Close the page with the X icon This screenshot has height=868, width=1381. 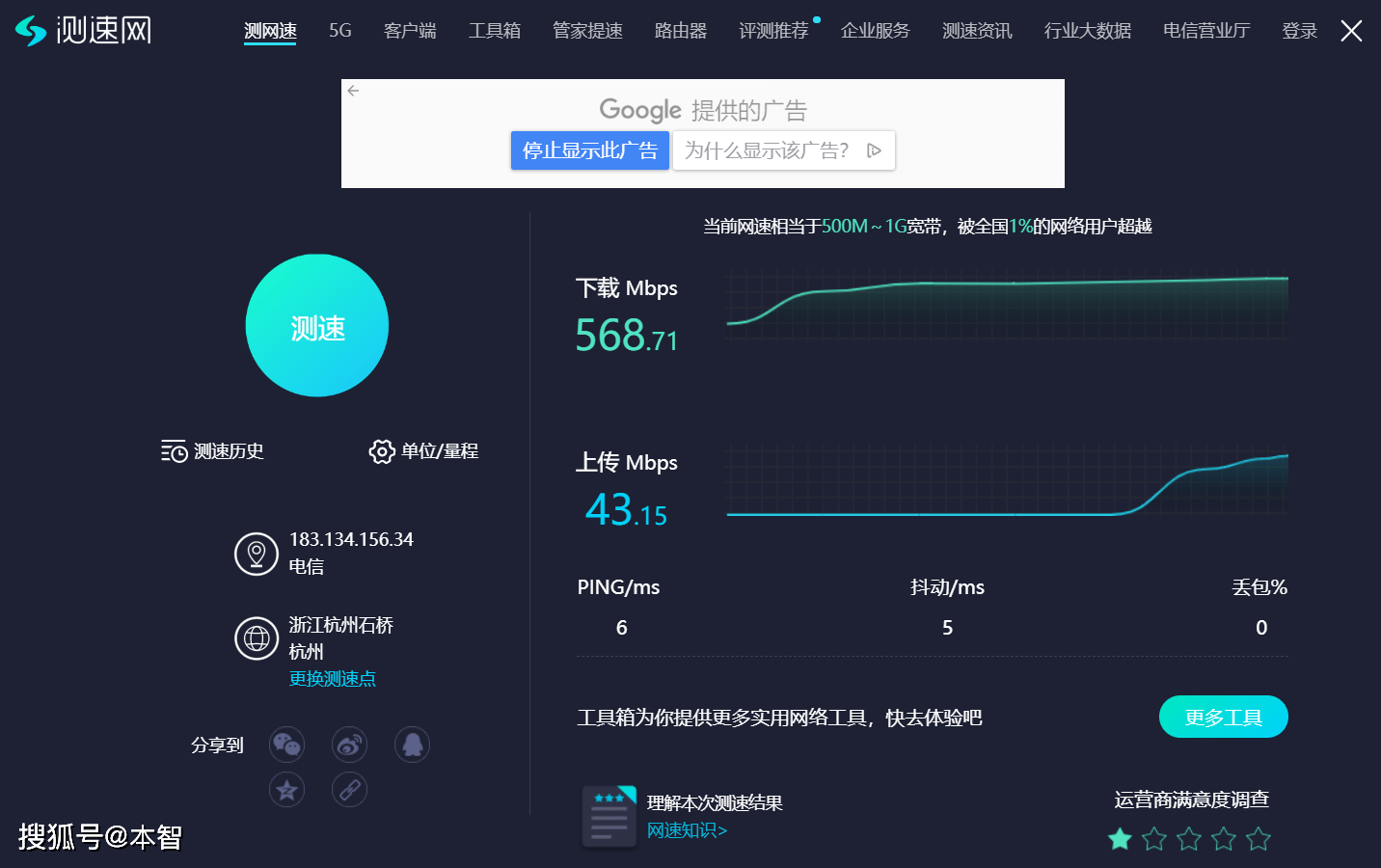pos(1352,31)
